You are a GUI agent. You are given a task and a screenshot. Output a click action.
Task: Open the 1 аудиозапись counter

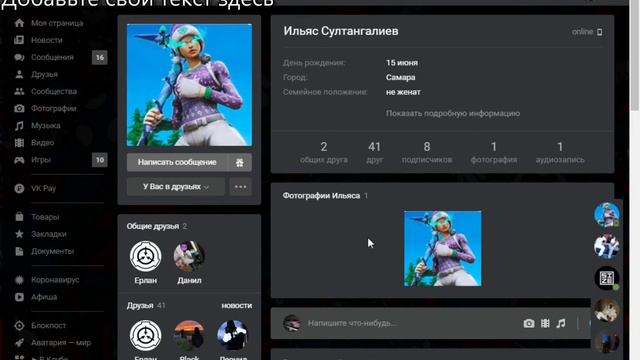pyautogui.click(x=560, y=153)
